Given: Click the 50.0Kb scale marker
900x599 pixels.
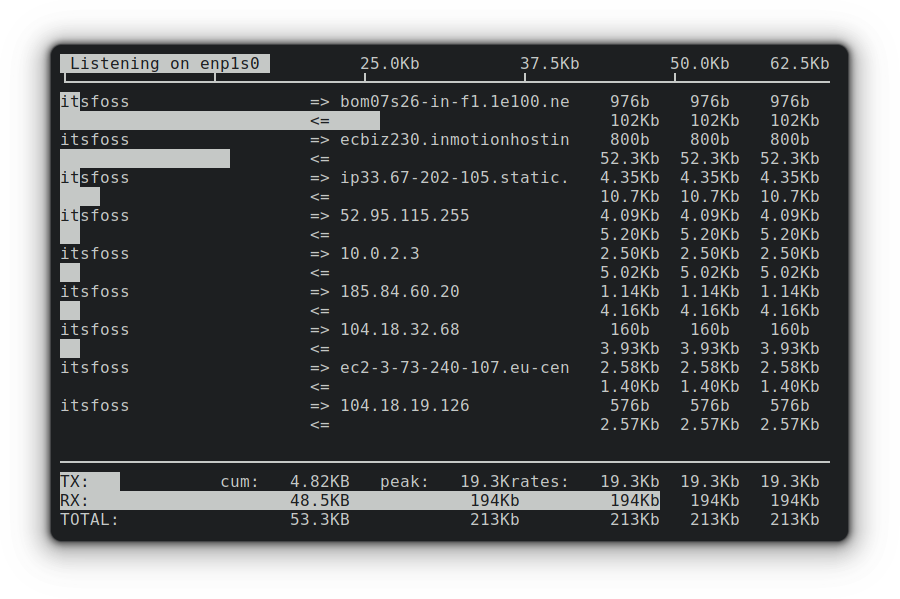Looking at the screenshot, I should pos(700,63).
